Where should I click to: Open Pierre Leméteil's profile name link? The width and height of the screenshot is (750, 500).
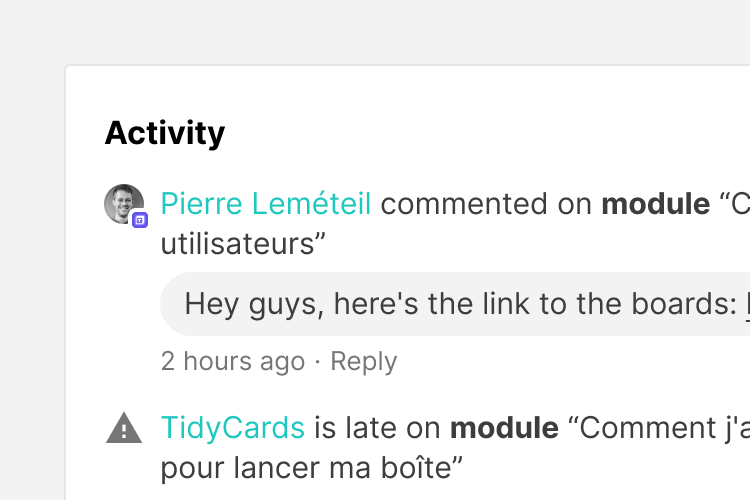pos(265,204)
